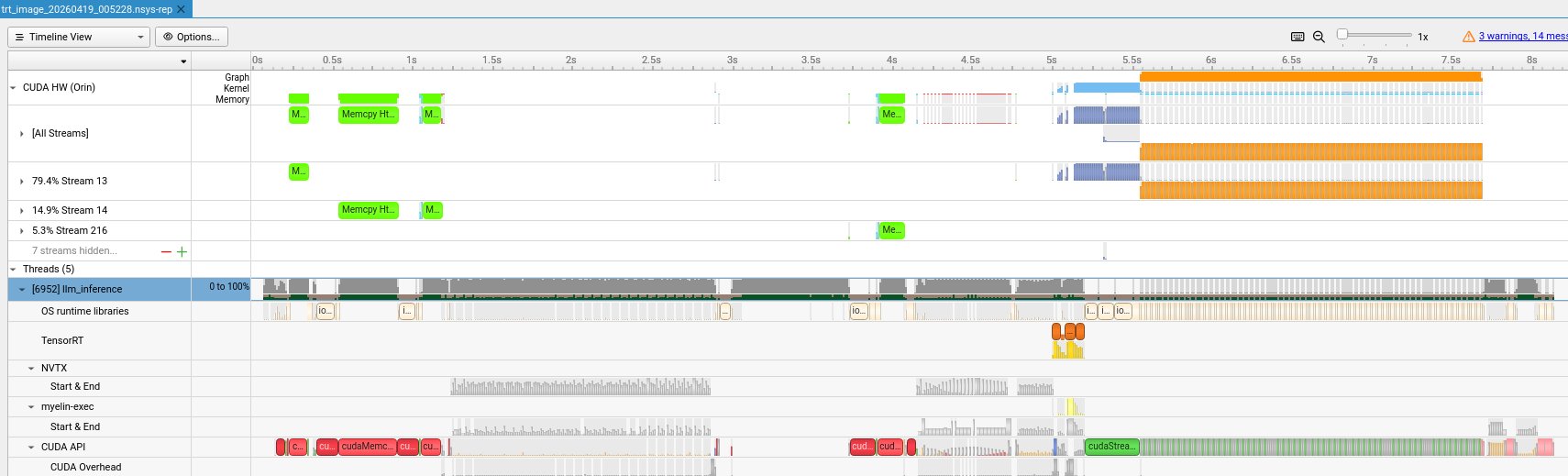Click the Options... button
The width and height of the screenshot is (1568, 476).
click(x=192, y=37)
